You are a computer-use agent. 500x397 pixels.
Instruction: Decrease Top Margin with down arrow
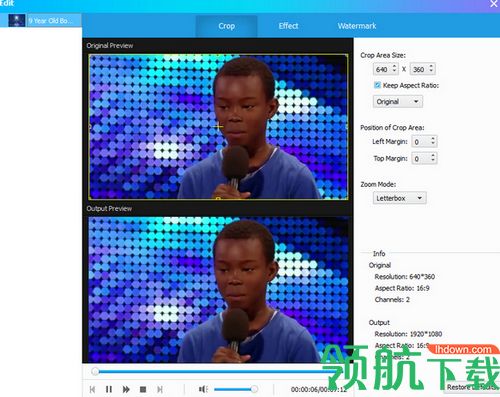pos(433,161)
